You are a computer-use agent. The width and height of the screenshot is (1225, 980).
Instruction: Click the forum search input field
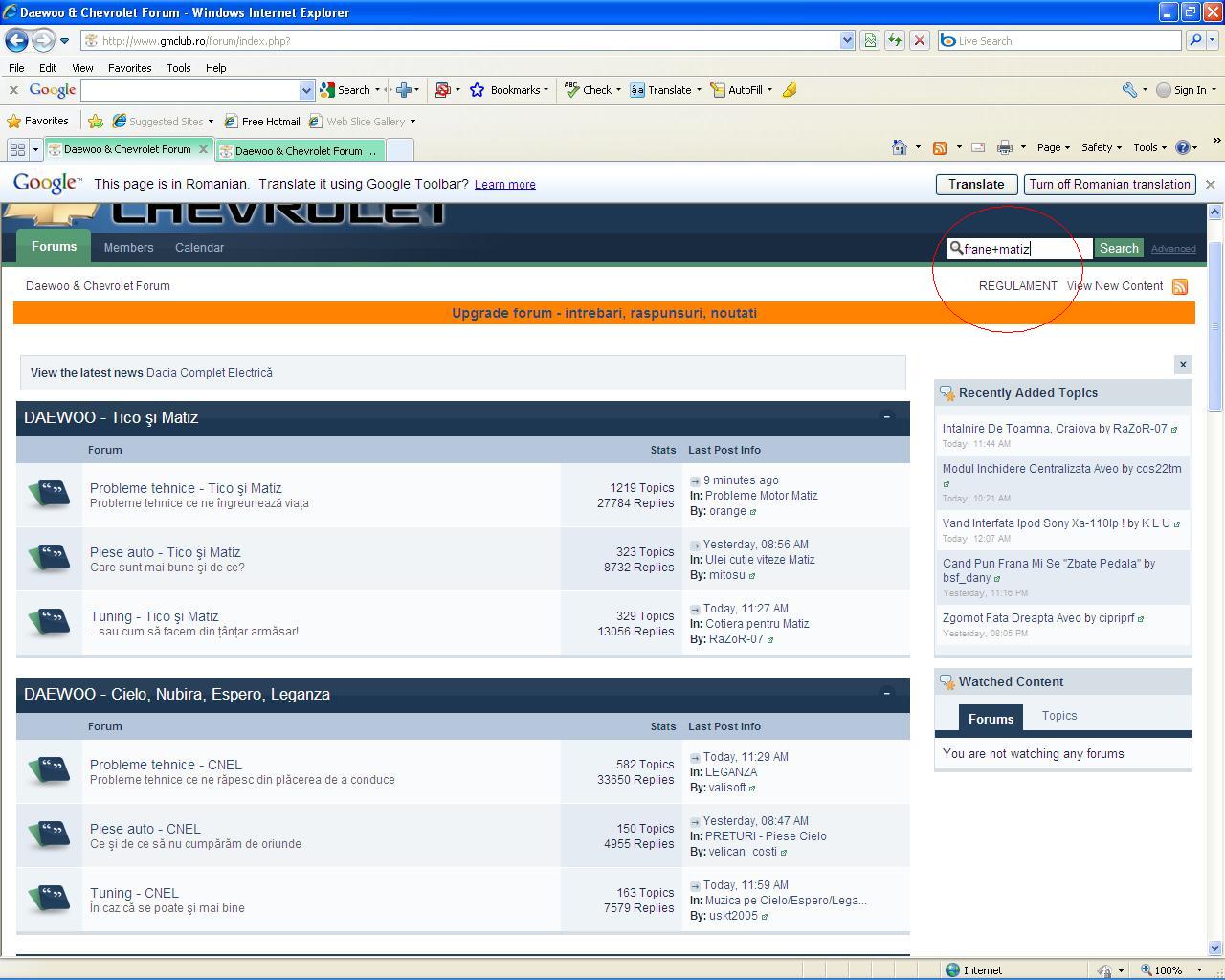pyautogui.click(x=1024, y=249)
